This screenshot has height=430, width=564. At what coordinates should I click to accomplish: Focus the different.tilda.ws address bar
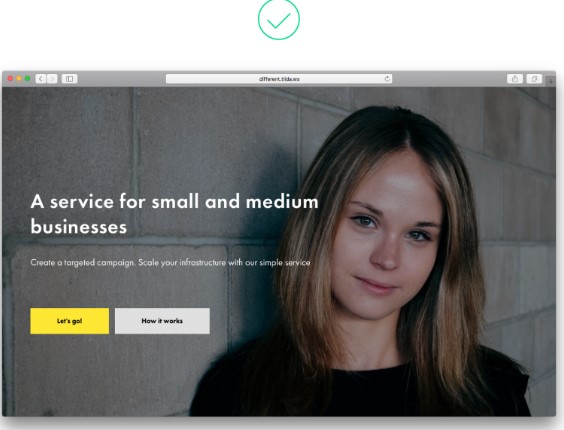(x=279, y=79)
